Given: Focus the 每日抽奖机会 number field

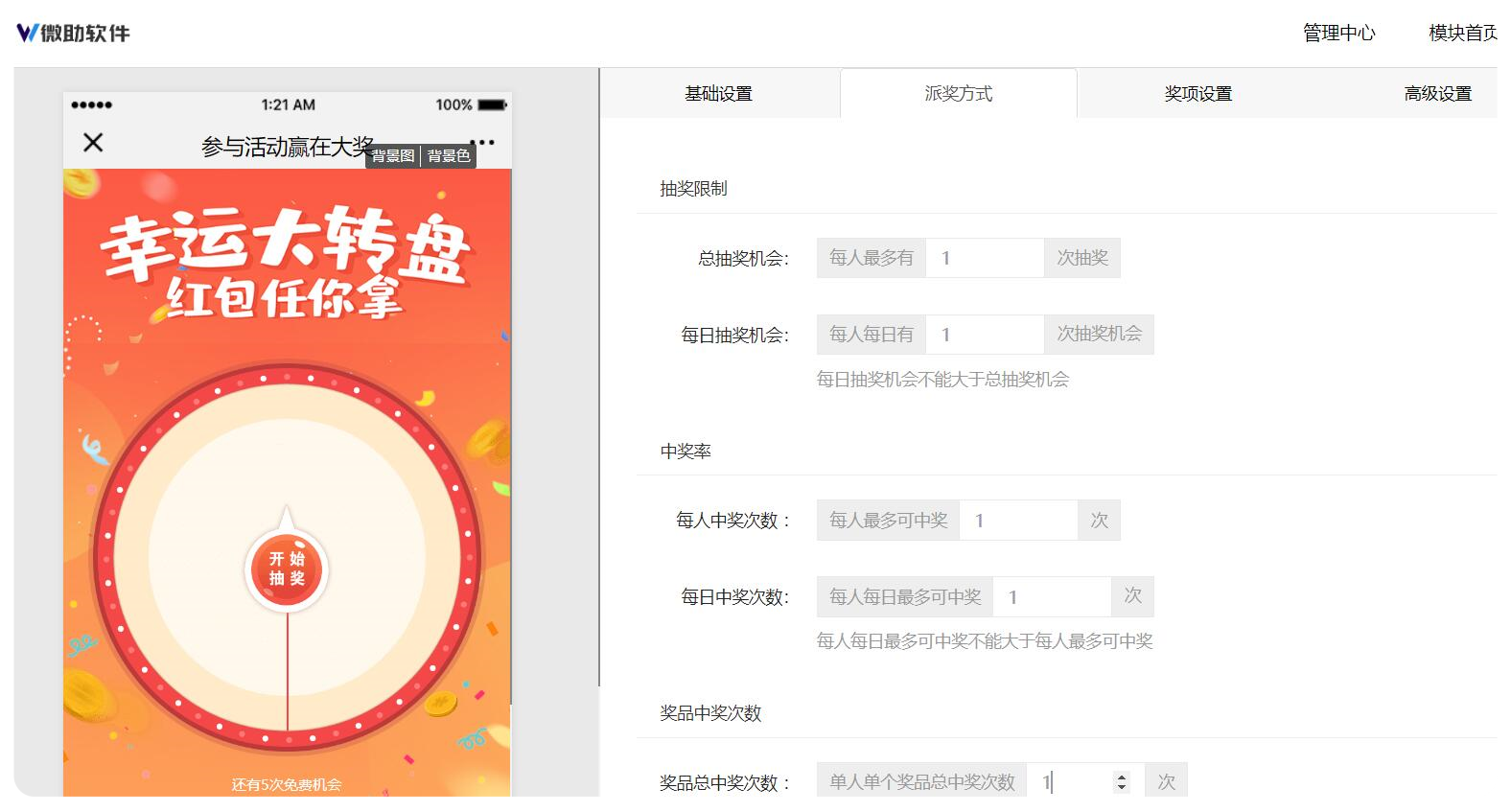Looking at the screenshot, I should [x=985, y=335].
